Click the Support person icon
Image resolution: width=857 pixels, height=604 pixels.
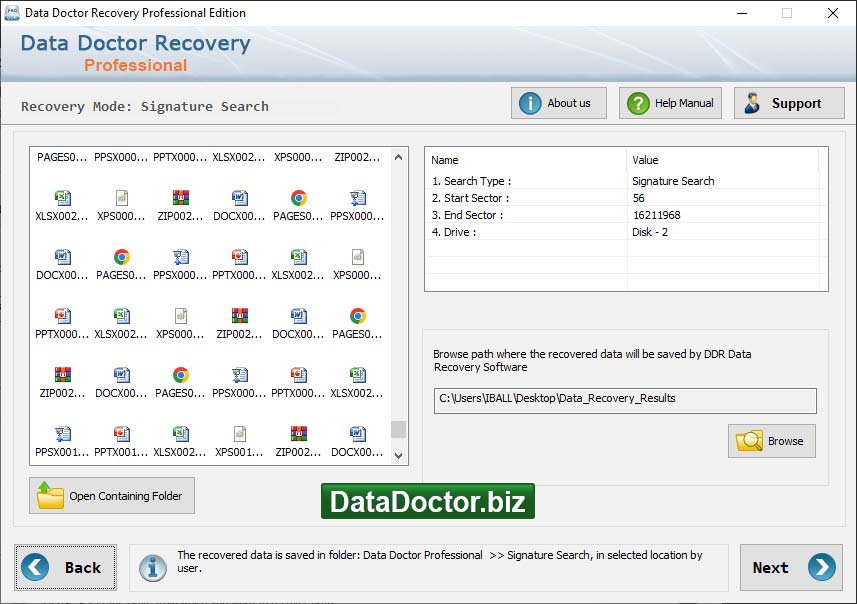(x=753, y=103)
